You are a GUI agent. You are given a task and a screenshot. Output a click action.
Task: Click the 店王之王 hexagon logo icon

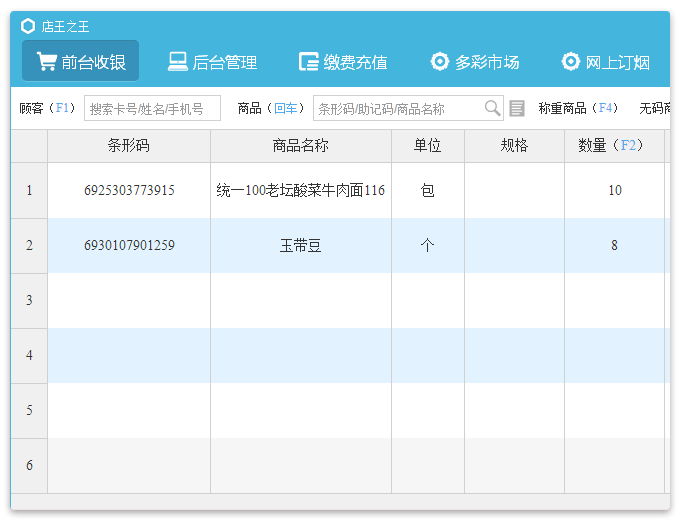tap(28, 26)
